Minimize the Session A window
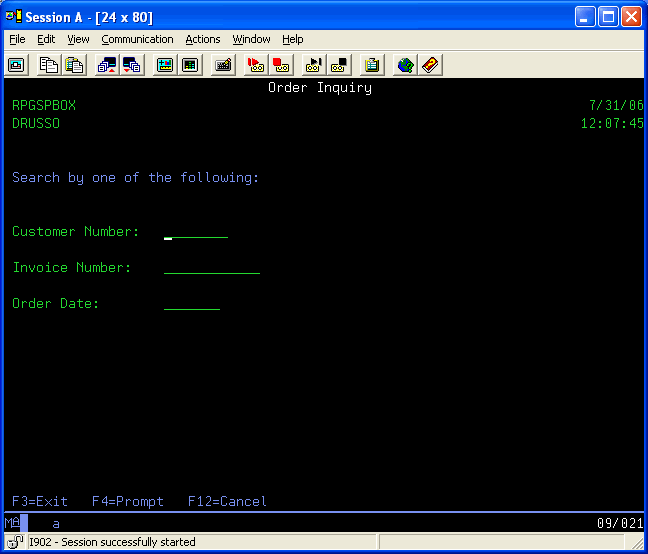The height and width of the screenshot is (554, 648). click(x=585, y=17)
